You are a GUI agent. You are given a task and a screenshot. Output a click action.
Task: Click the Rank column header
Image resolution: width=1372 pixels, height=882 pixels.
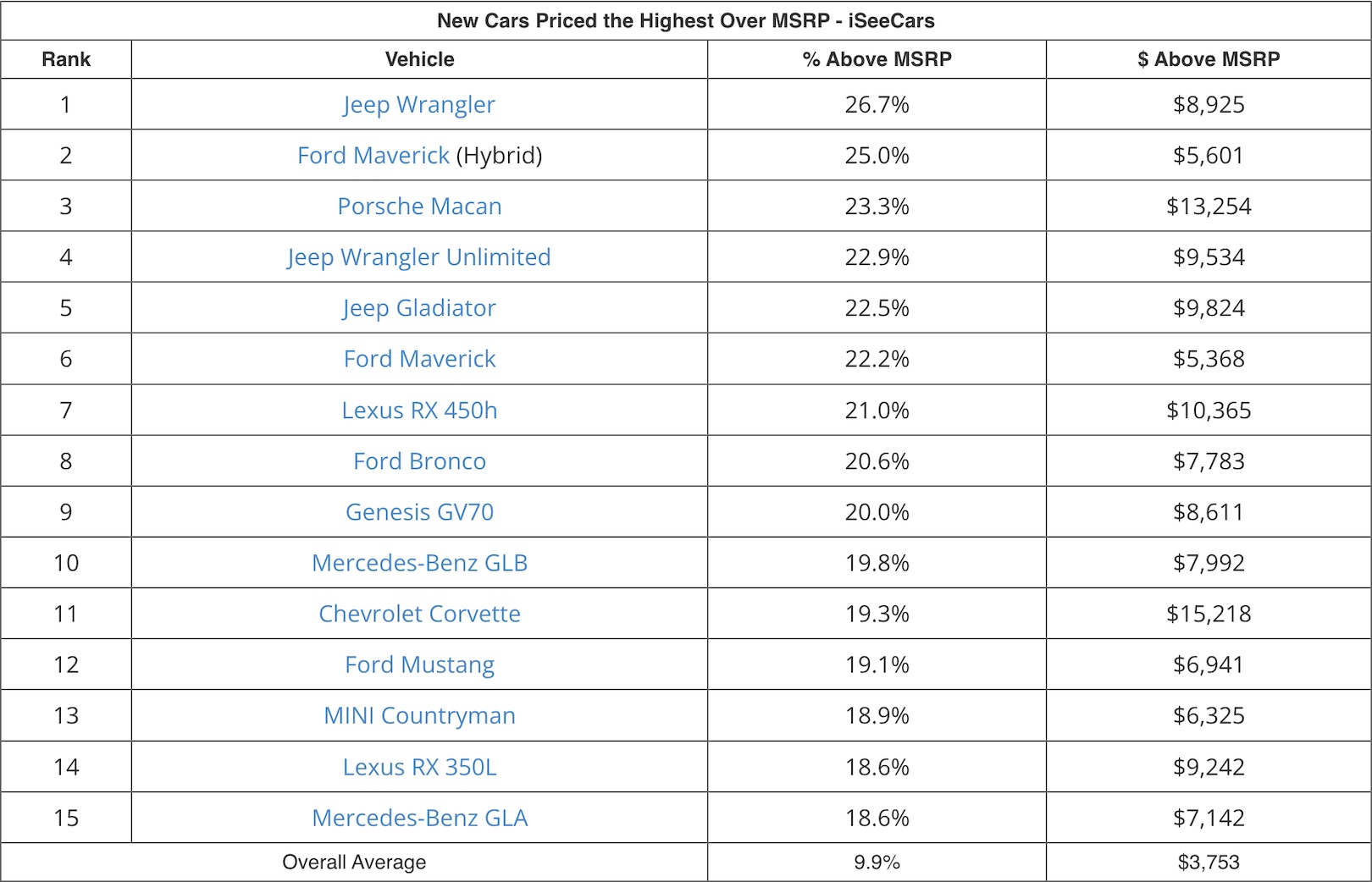click(66, 59)
